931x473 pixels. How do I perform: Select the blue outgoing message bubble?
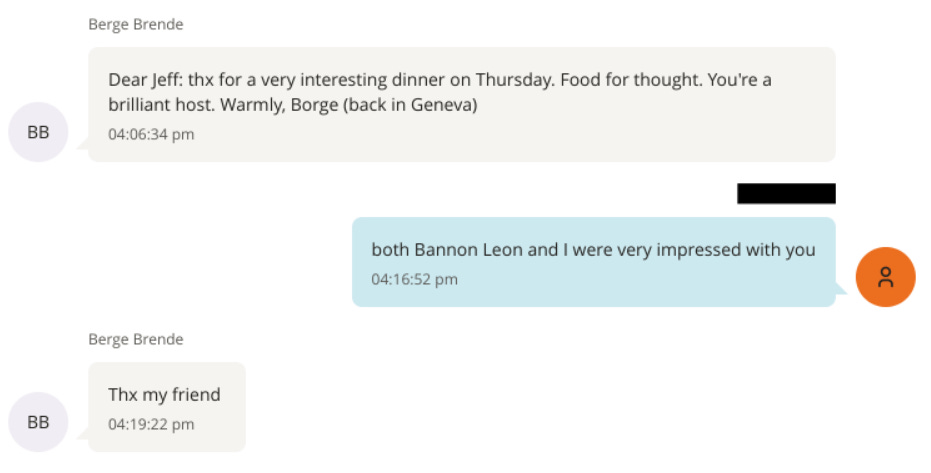point(593,262)
